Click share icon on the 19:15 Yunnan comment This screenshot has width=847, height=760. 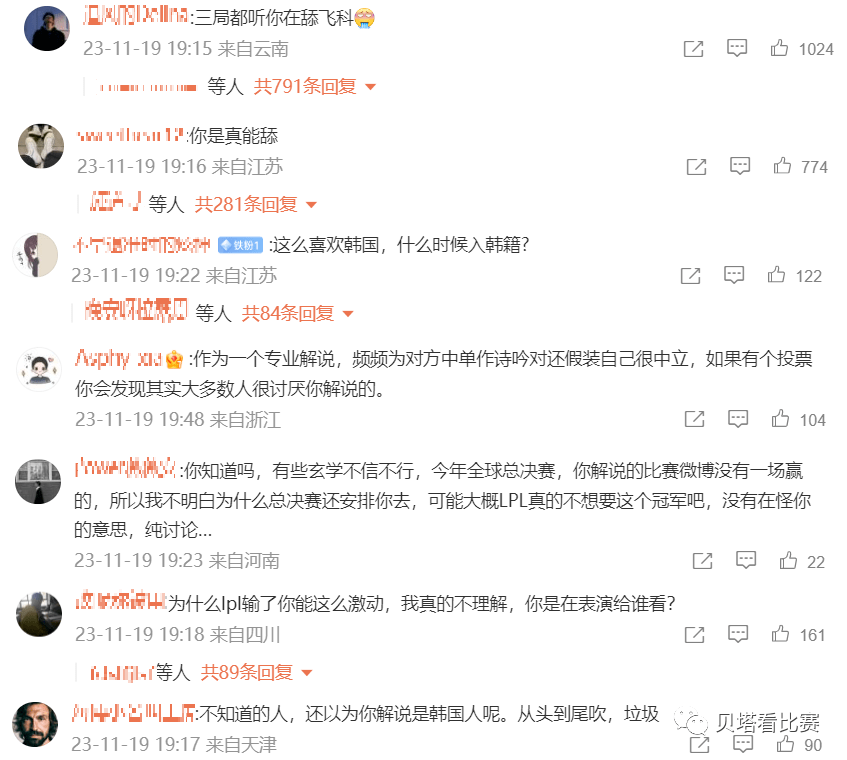pyautogui.click(x=694, y=49)
